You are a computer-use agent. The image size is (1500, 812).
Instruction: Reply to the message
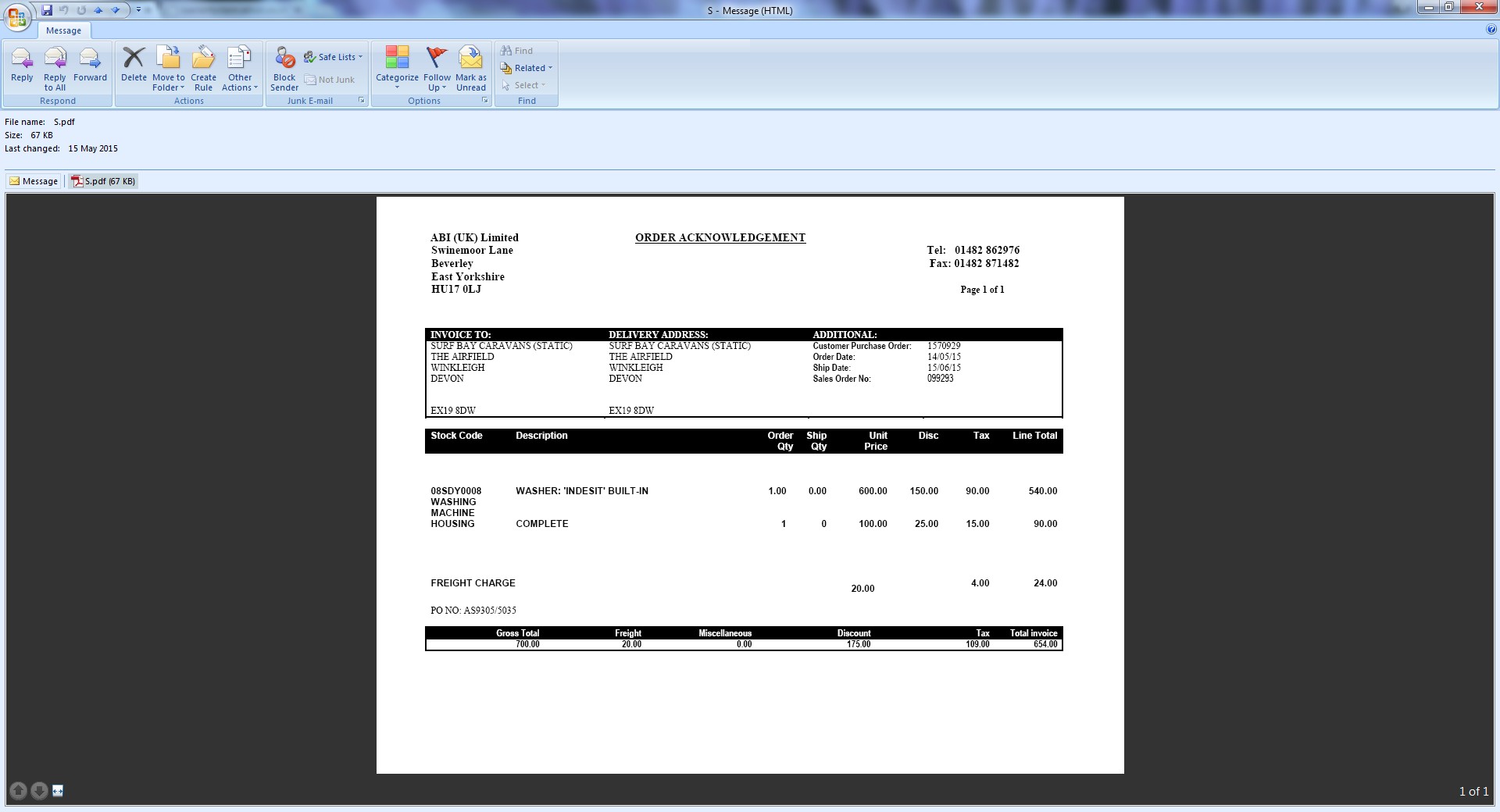coord(22,65)
